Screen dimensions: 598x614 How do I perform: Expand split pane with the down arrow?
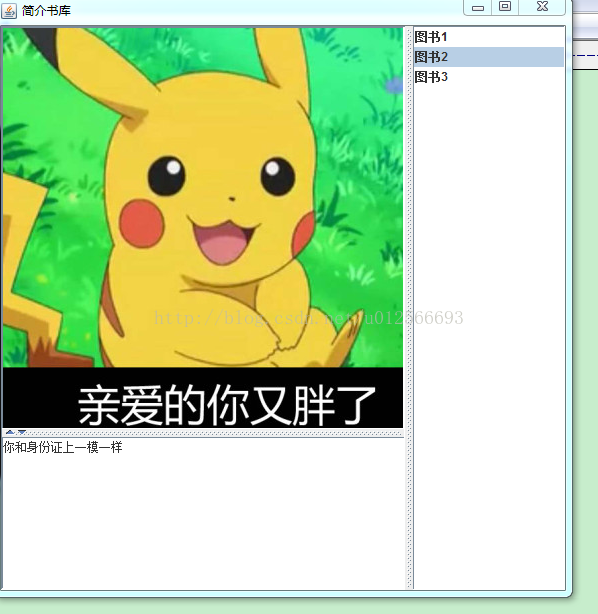point(22,432)
